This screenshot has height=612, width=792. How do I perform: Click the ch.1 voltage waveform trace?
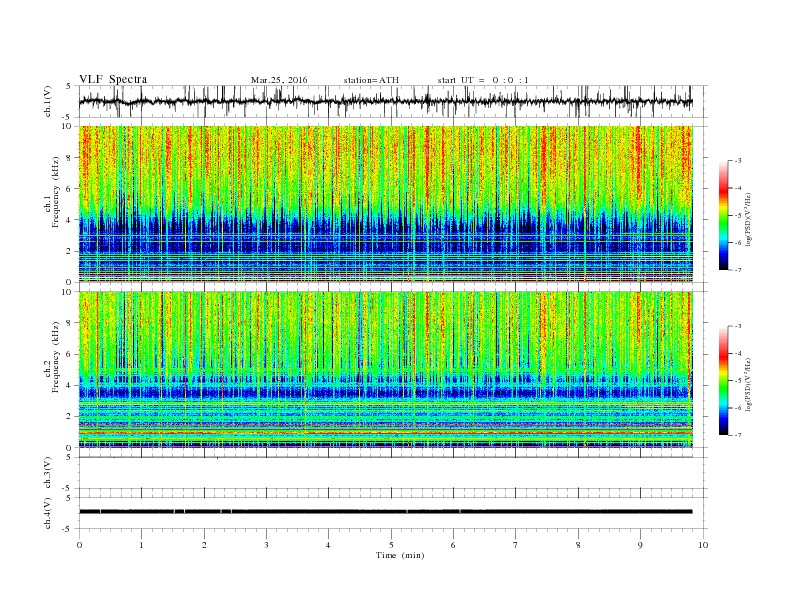tap(385, 101)
